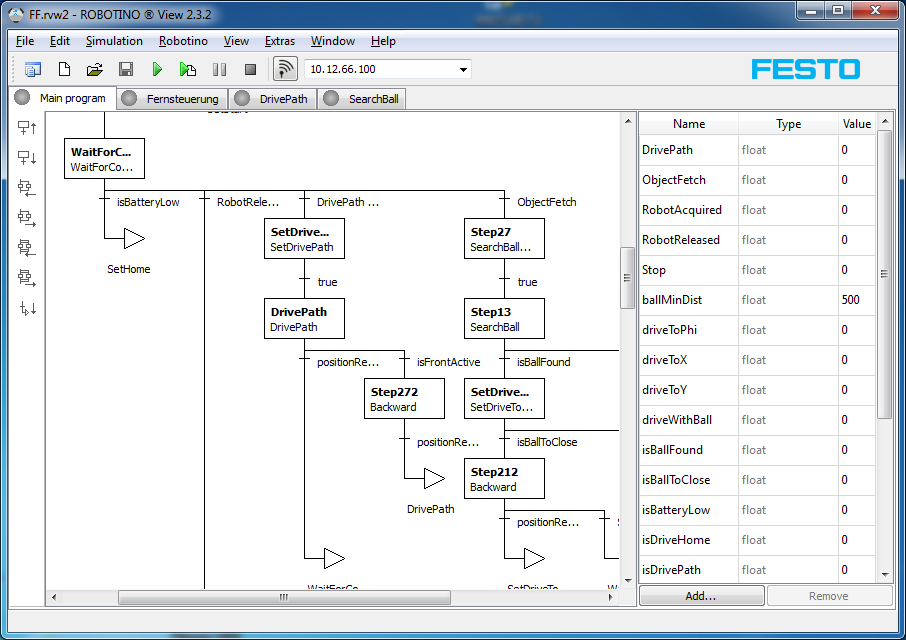Pause the simulation
Viewport: 906px width, 640px height.
pos(219,69)
